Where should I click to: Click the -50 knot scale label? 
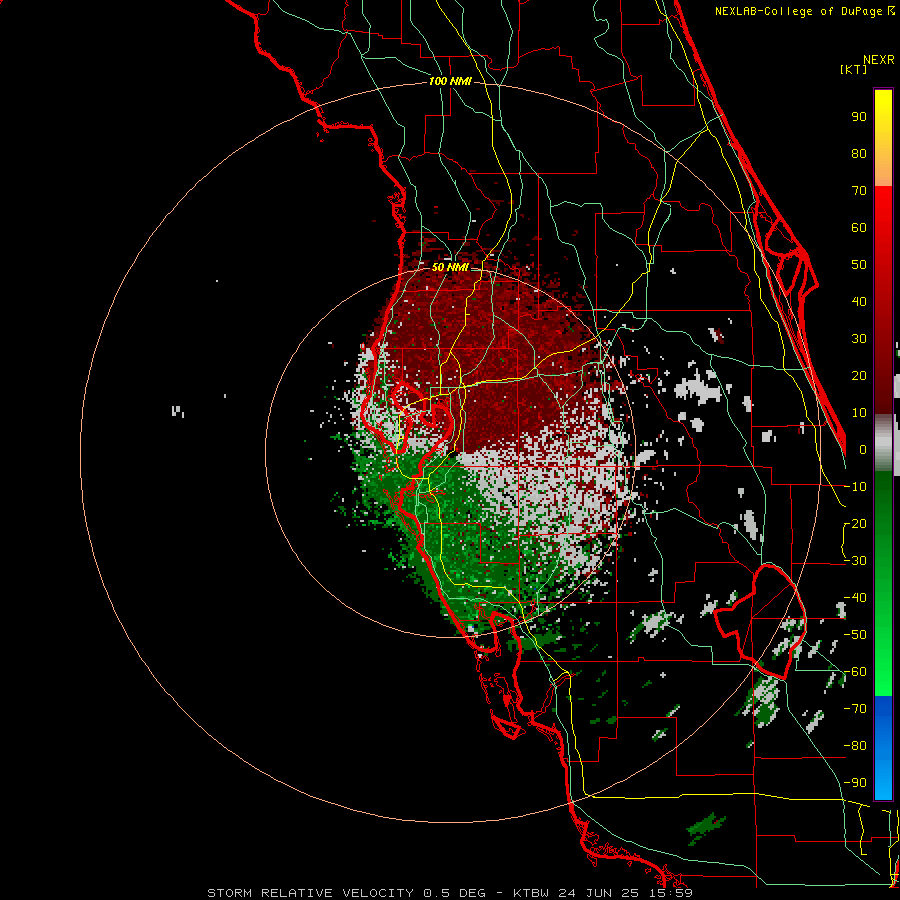[855, 635]
